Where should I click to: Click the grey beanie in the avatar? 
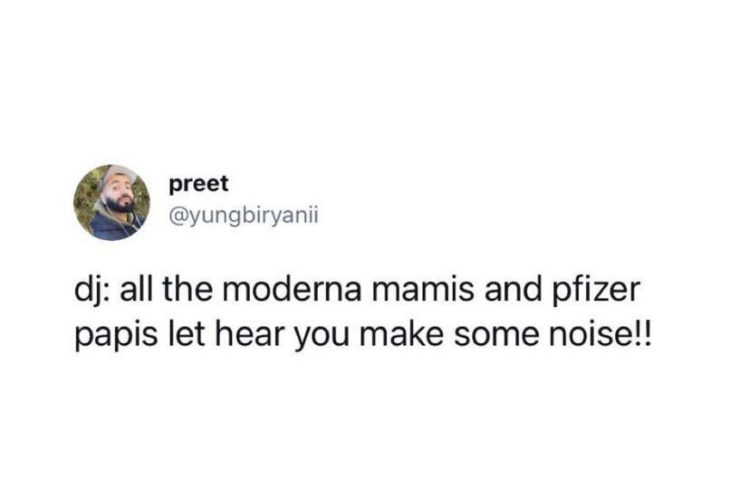(x=115, y=179)
